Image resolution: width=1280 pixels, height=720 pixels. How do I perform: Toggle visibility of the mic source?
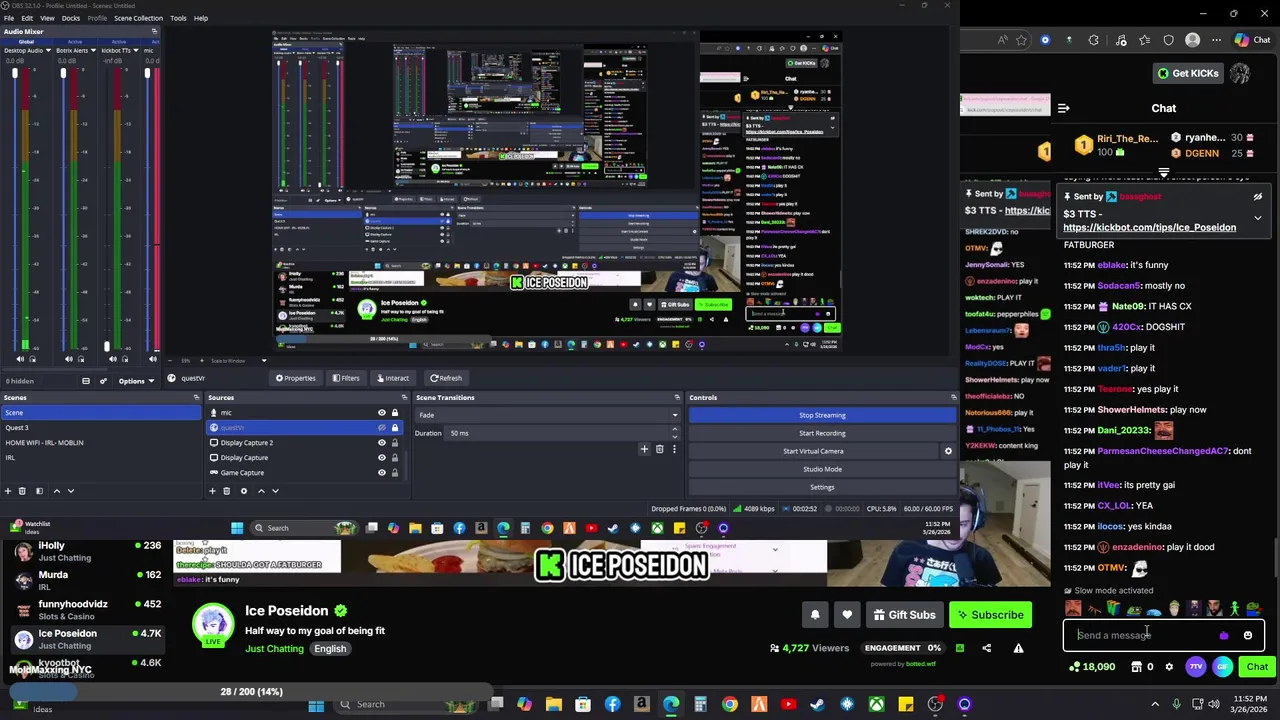pos(381,413)
